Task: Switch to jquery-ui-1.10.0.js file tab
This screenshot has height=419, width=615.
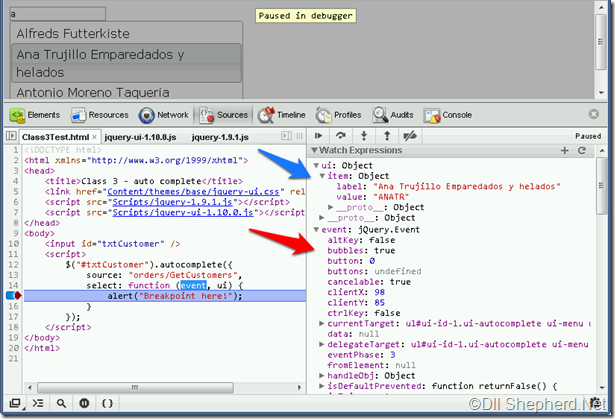Action: (140, 137)
